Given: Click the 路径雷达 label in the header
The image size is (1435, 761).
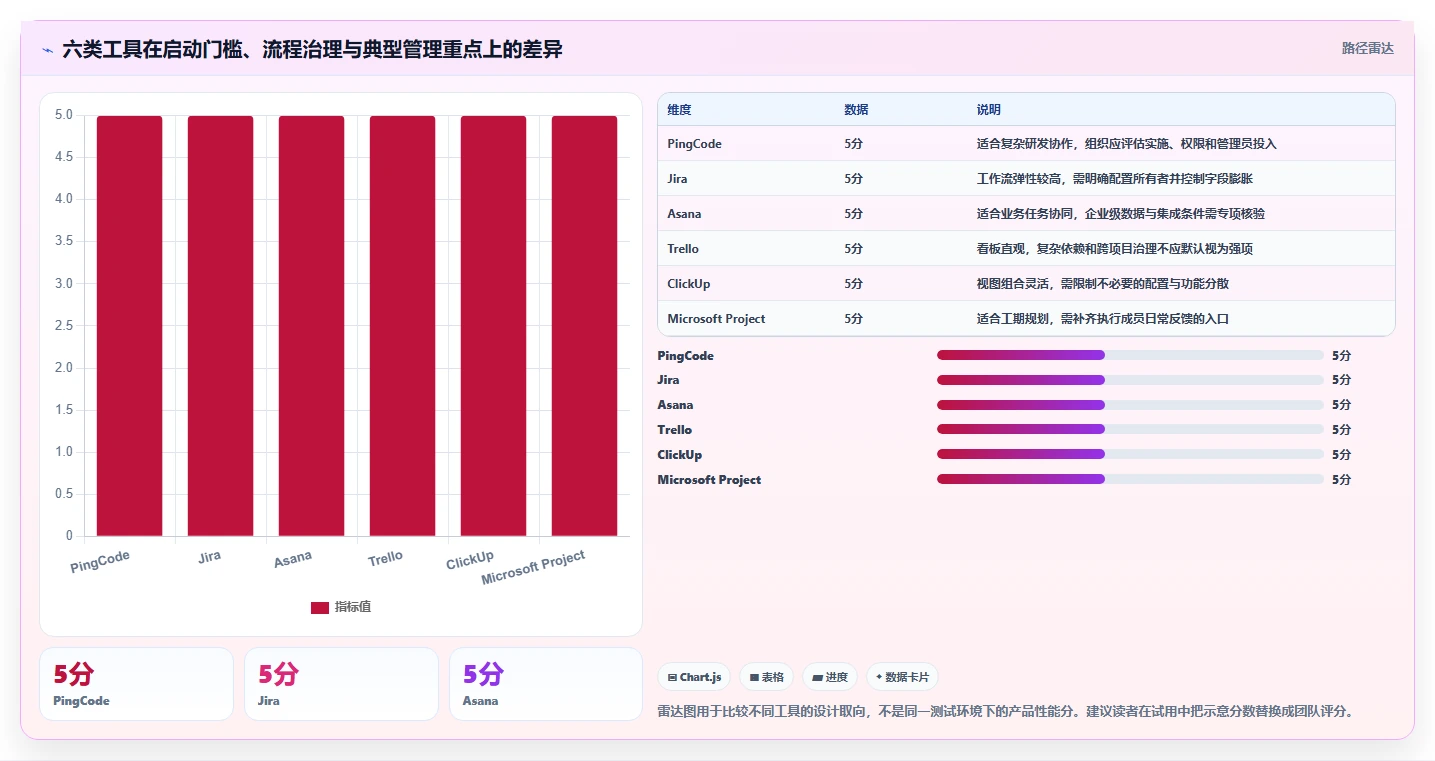Looking at the screenshot, I should coord(1367,48).
